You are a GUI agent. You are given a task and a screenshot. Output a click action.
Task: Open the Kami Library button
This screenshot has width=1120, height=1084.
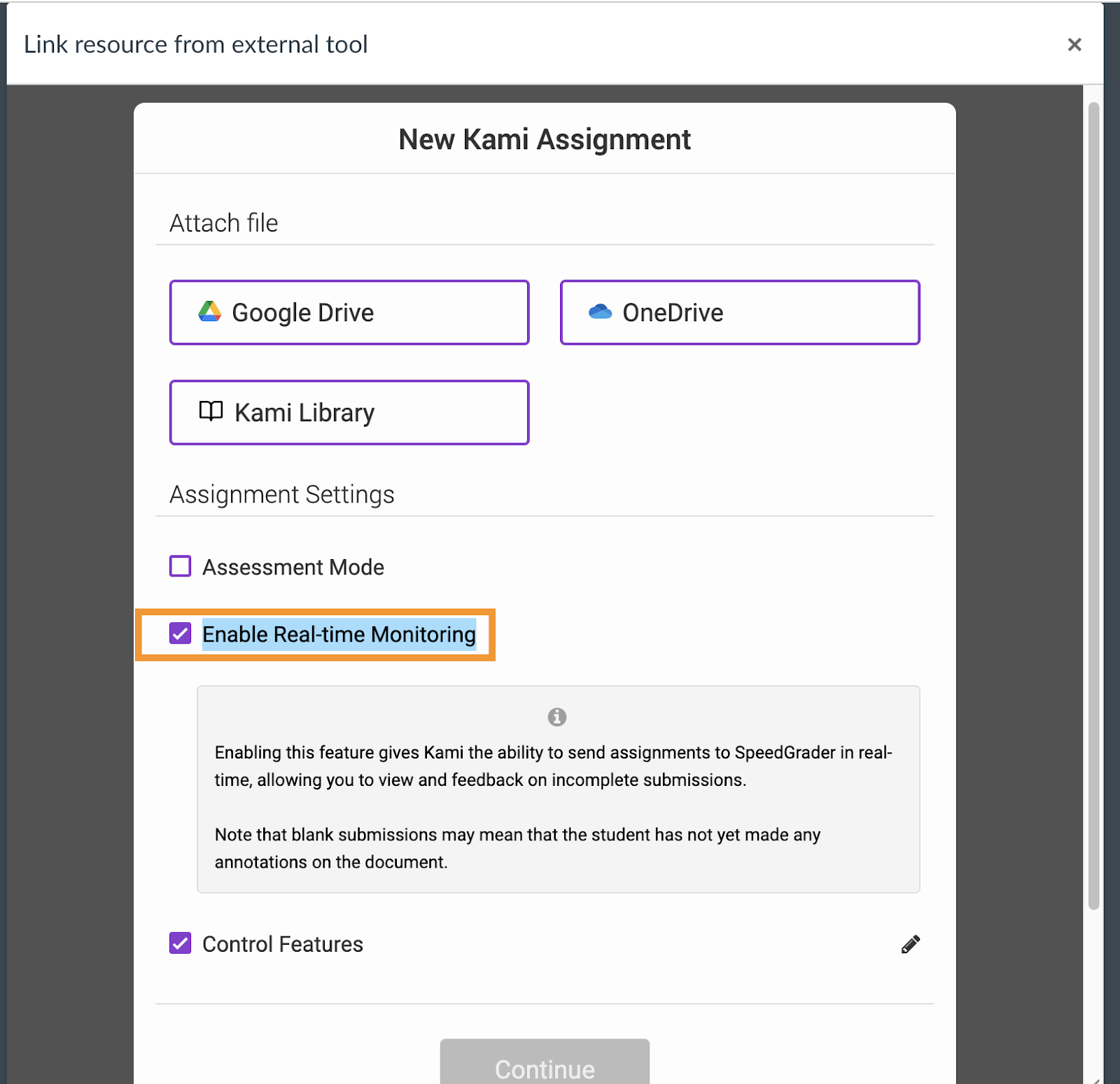point(349,412)
